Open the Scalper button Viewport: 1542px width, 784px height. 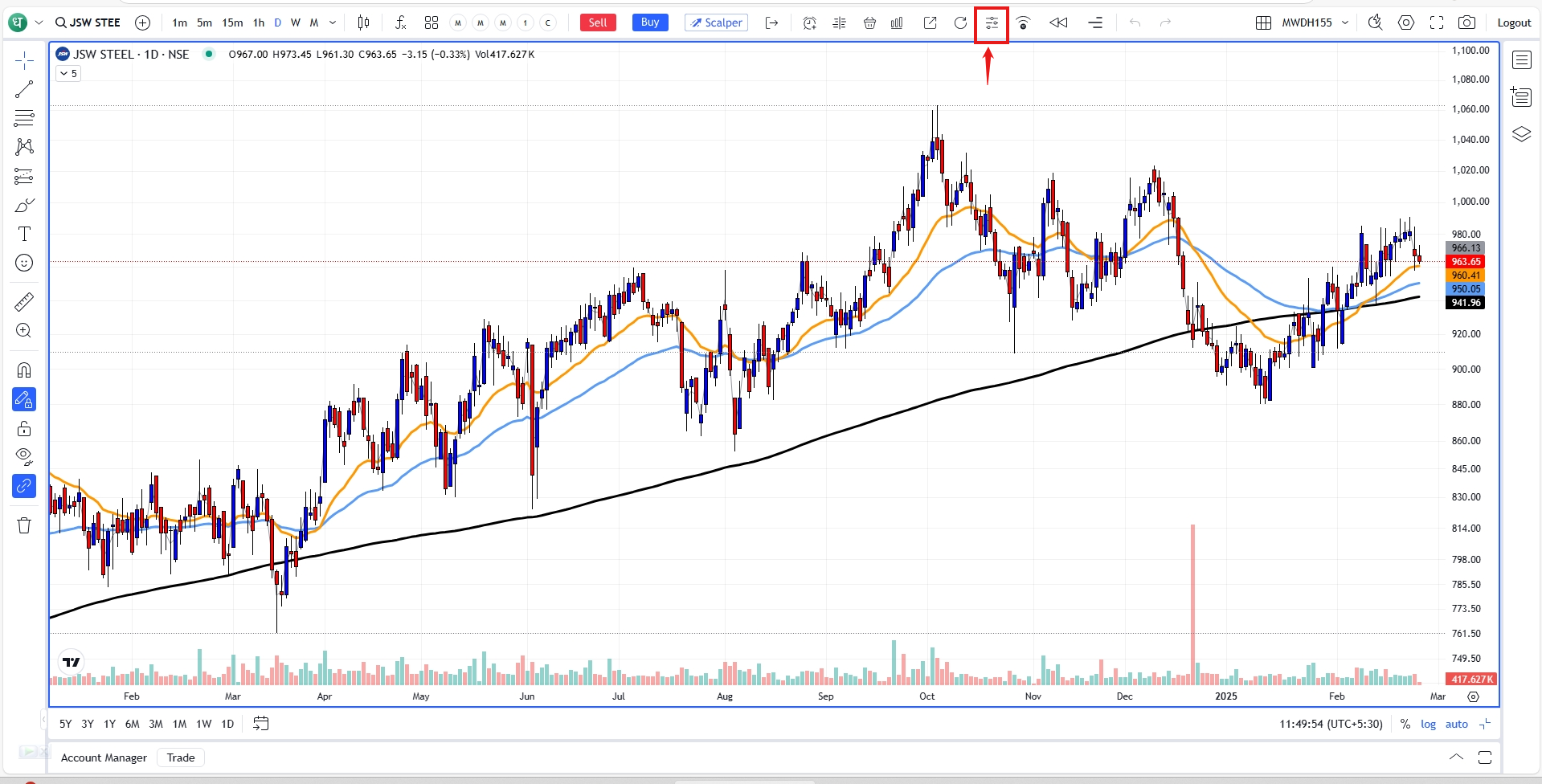click(x=716, y=22)
